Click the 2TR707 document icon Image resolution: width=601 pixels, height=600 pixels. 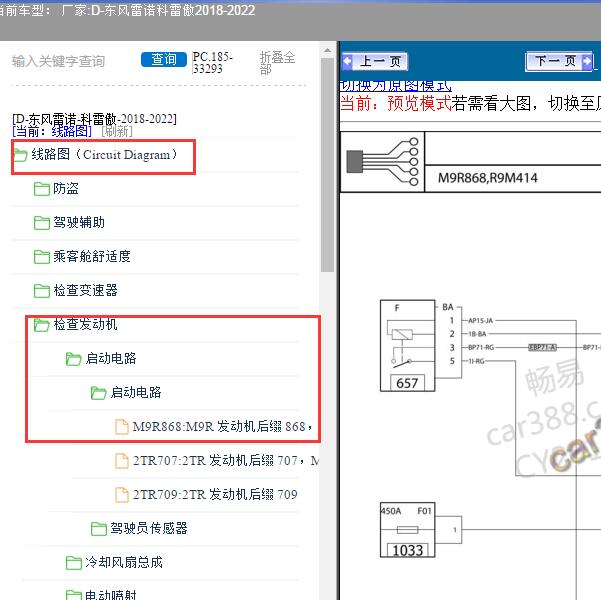(x=122, y=461)
